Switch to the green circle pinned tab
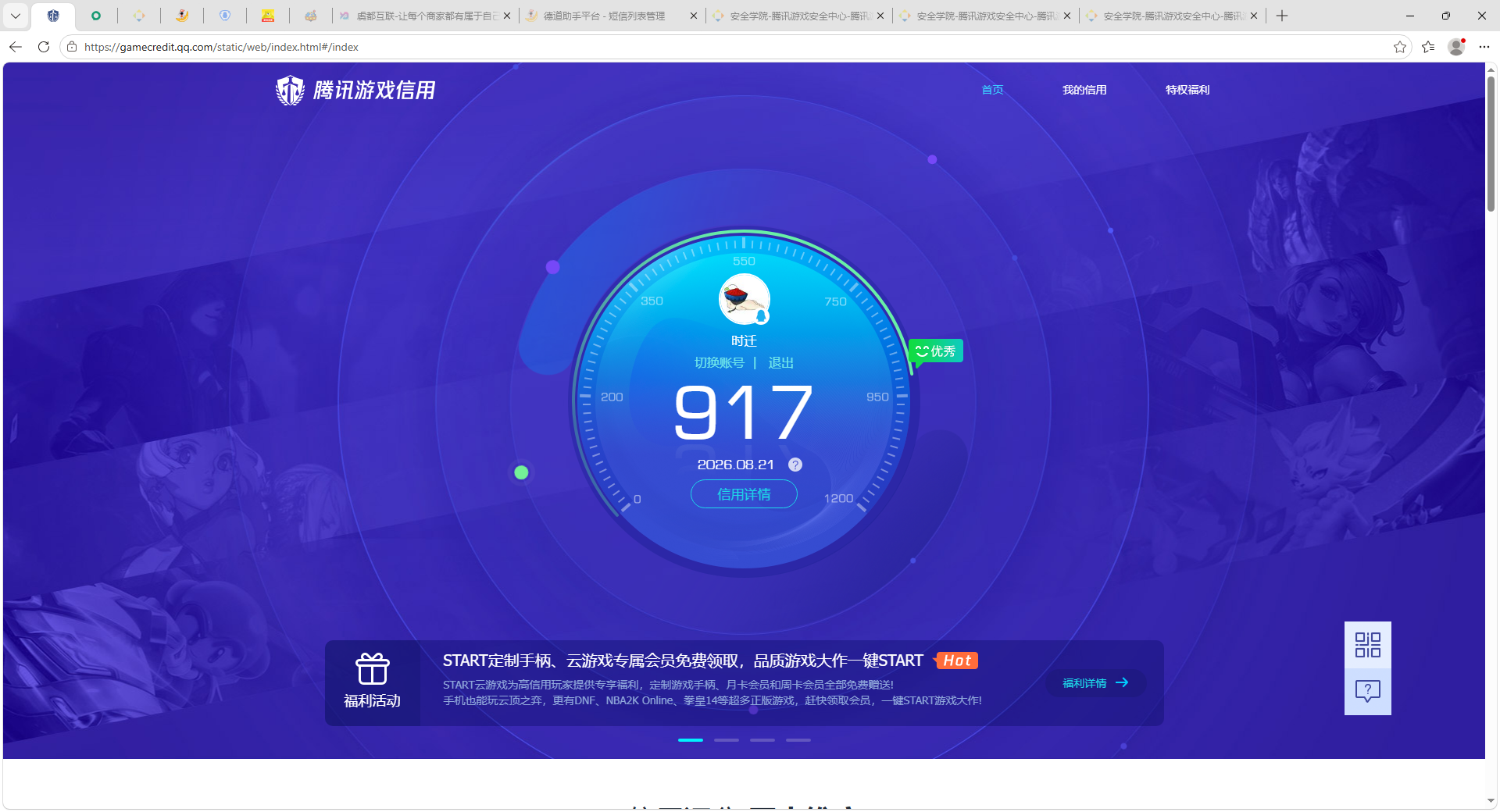 tap(96, 16)
